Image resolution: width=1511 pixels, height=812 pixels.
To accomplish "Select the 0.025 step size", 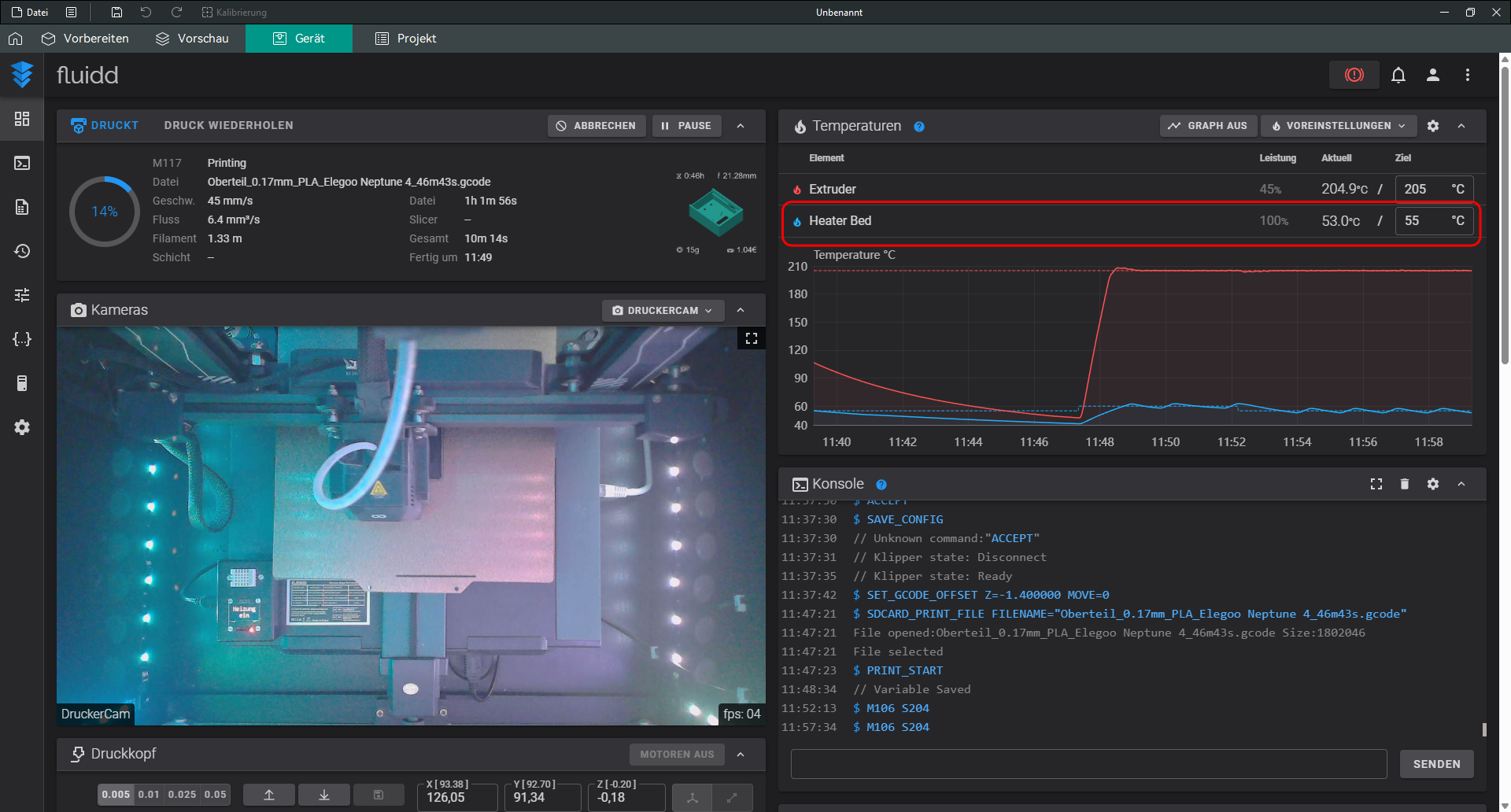I will coord(182,795).
